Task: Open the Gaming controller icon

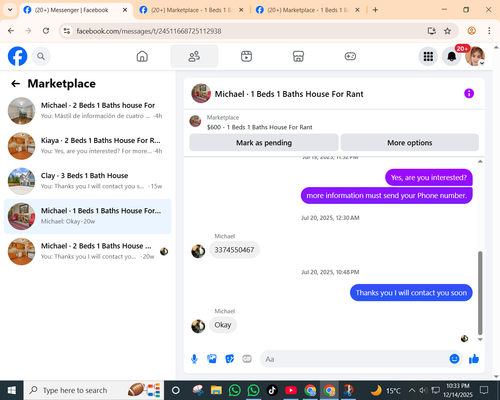Action: [350, 56]
